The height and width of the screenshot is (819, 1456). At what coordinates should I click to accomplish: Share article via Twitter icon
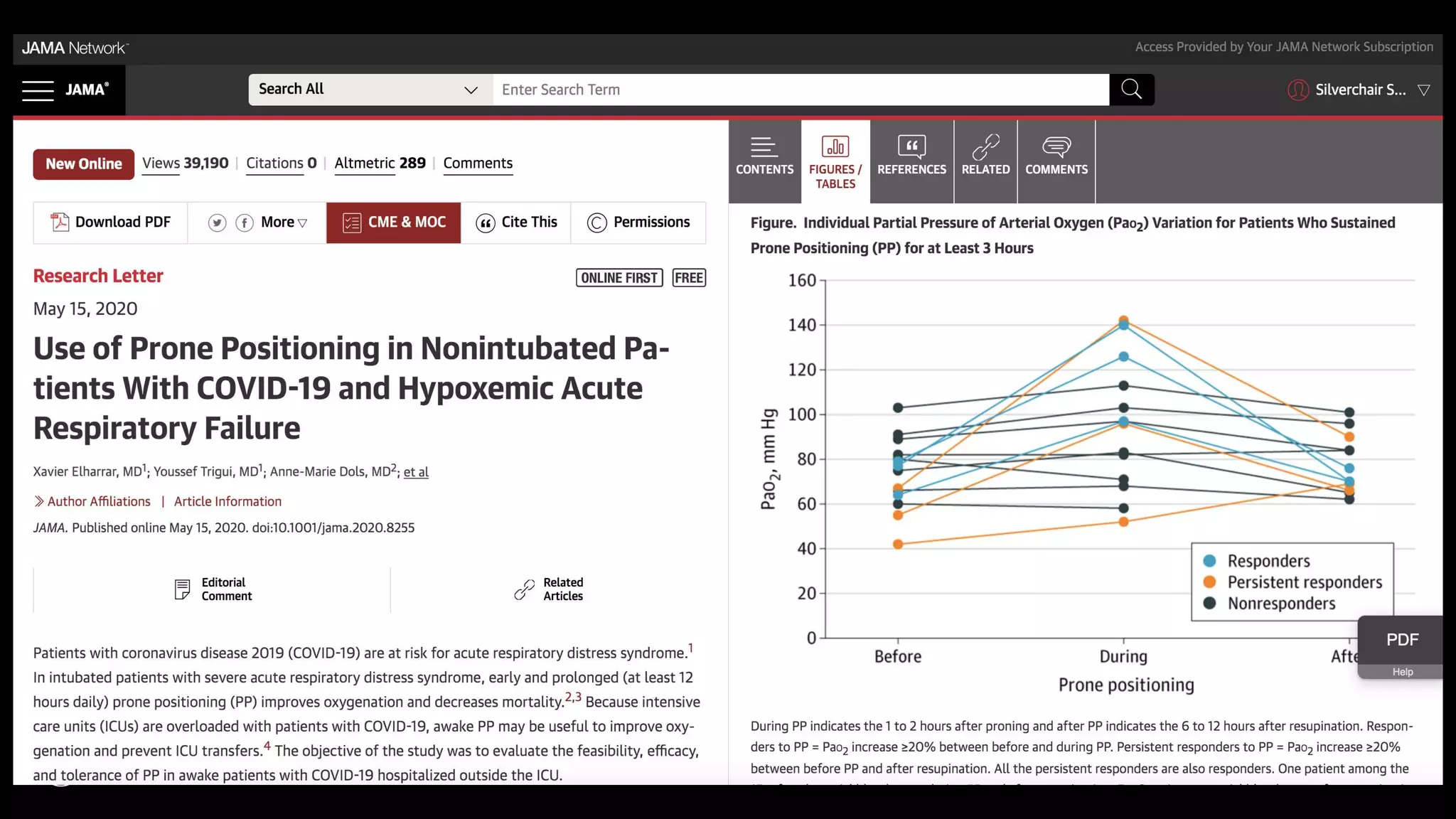click(217, 223)
